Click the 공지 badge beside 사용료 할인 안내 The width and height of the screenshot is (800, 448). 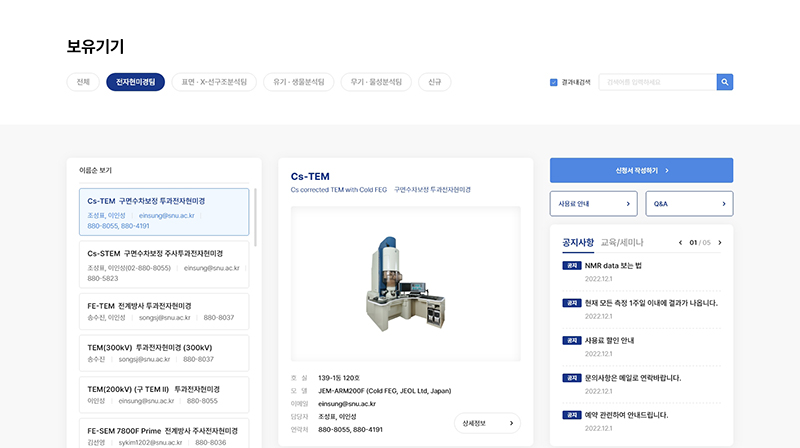[571, 340]
